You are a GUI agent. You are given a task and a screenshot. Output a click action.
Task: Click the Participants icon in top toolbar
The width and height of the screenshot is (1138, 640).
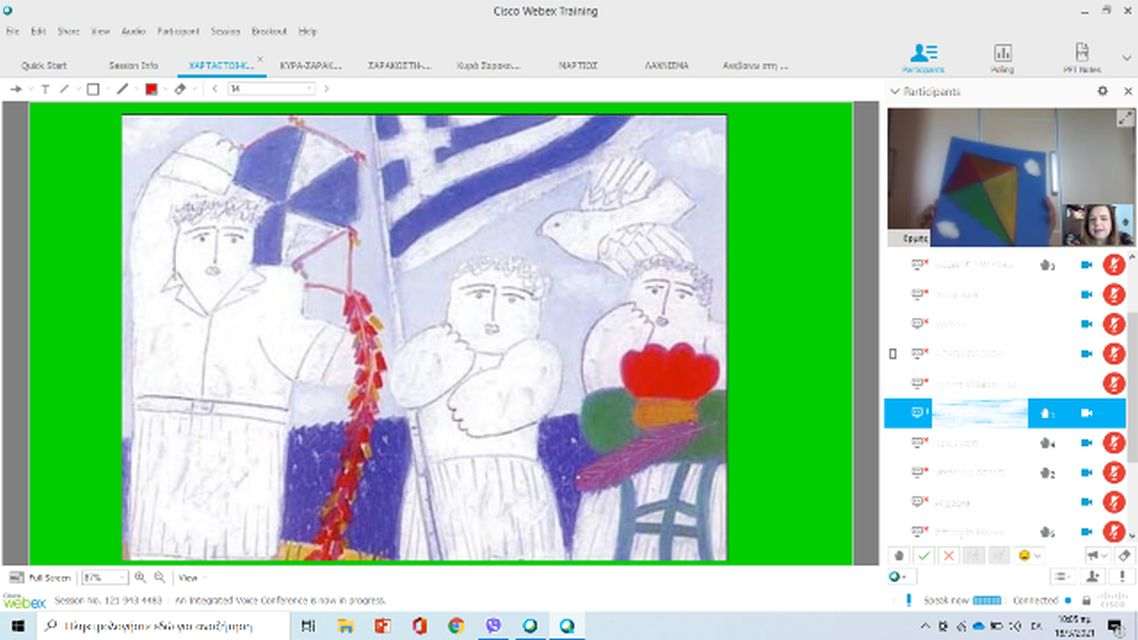[924, 57]
